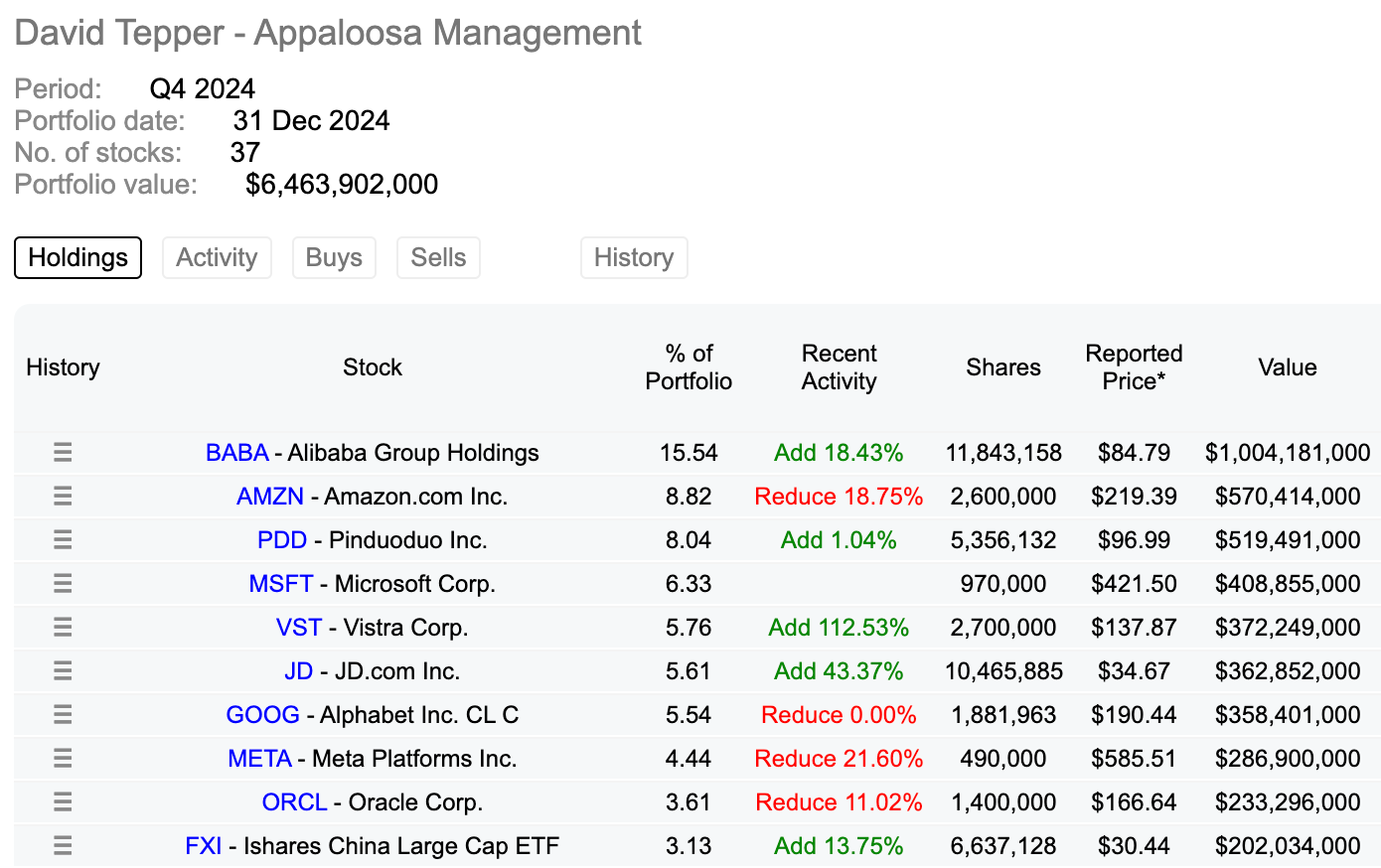The height and width of the screenshot is (868, 1381).
Task: Click the 'David Tepper - Appaloosa Management' heading
Action: tap(328, 33)
